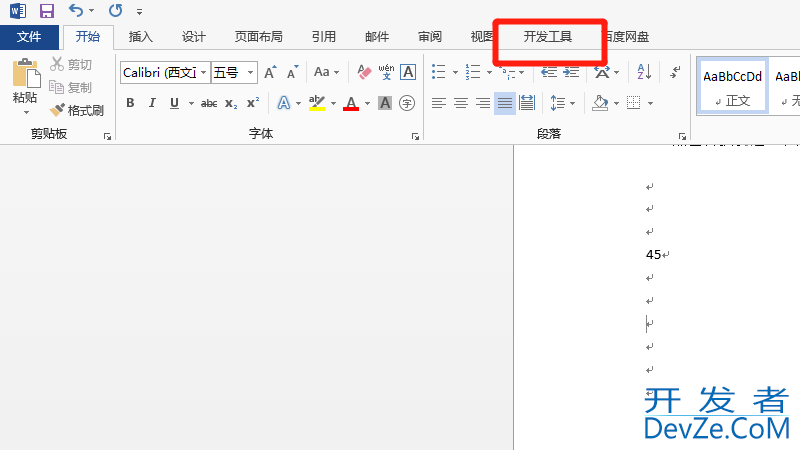800x450 pixels.
Task: Open the 开发工具 tab
Action: pyautogui.click(x=547, y=37)
